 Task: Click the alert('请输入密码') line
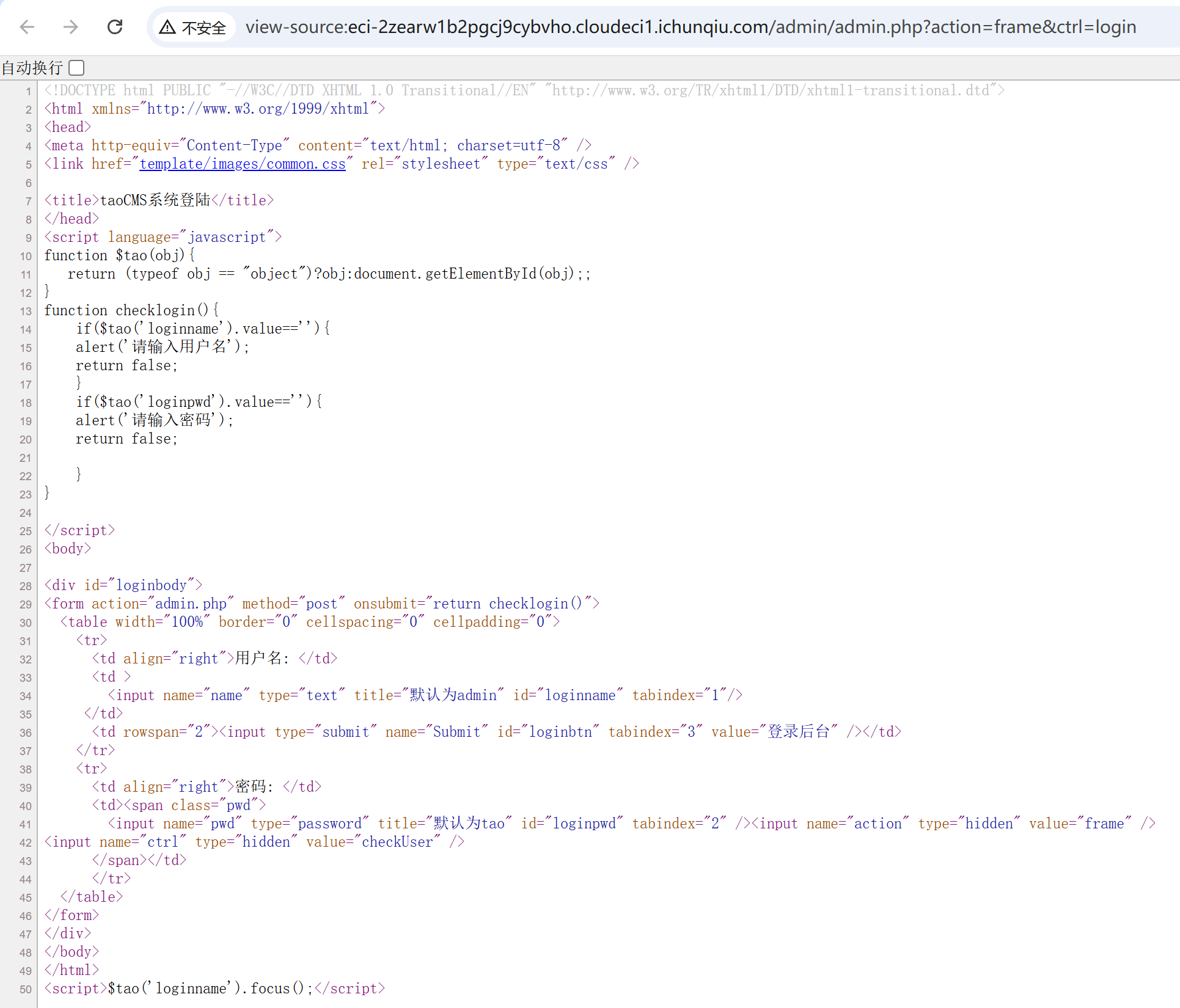pos(155,420)
